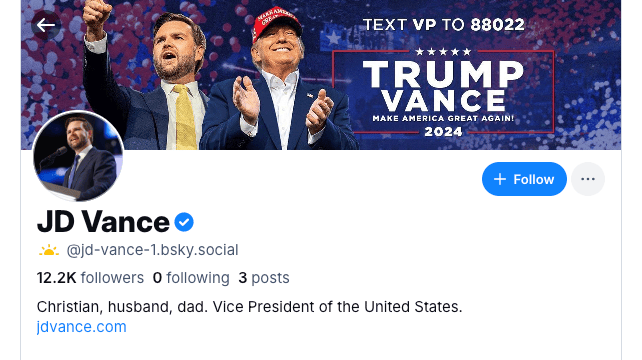This screenshot has width=642, height=360.
Task: Click the blue verified checkmark badge
Action: (184, 222)
